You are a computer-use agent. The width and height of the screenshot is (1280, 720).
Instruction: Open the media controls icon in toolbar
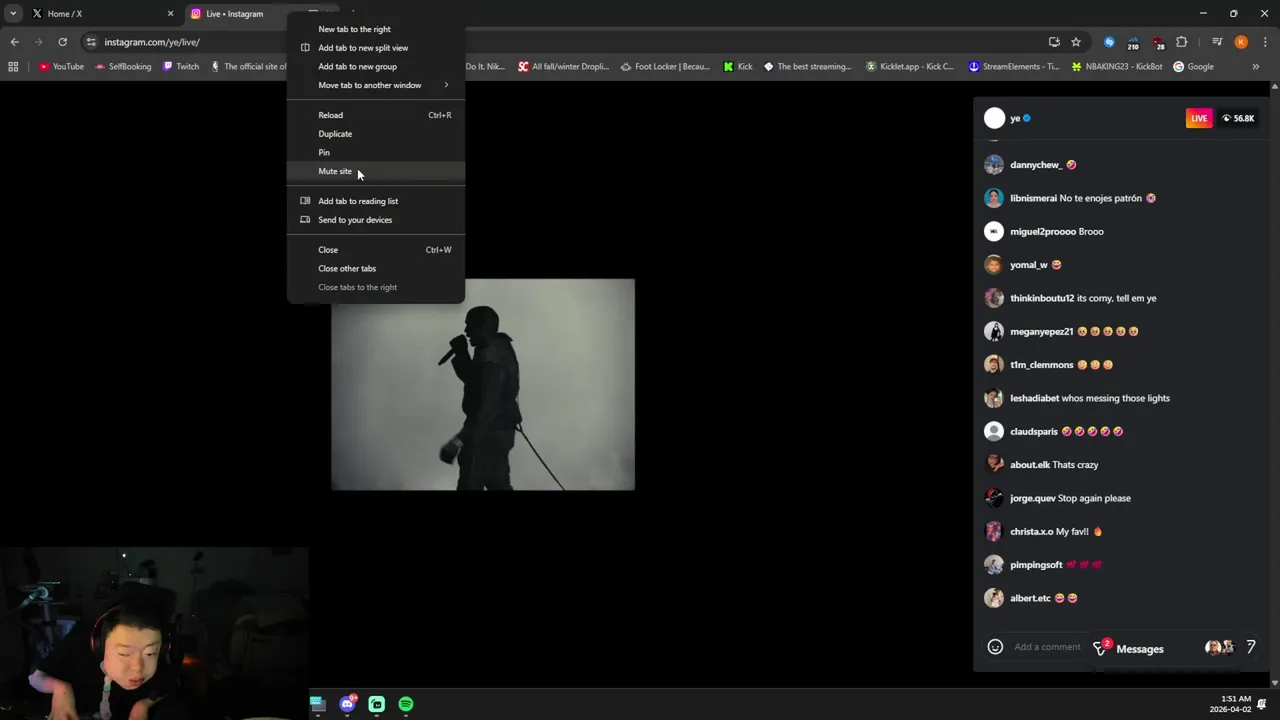1217,42
